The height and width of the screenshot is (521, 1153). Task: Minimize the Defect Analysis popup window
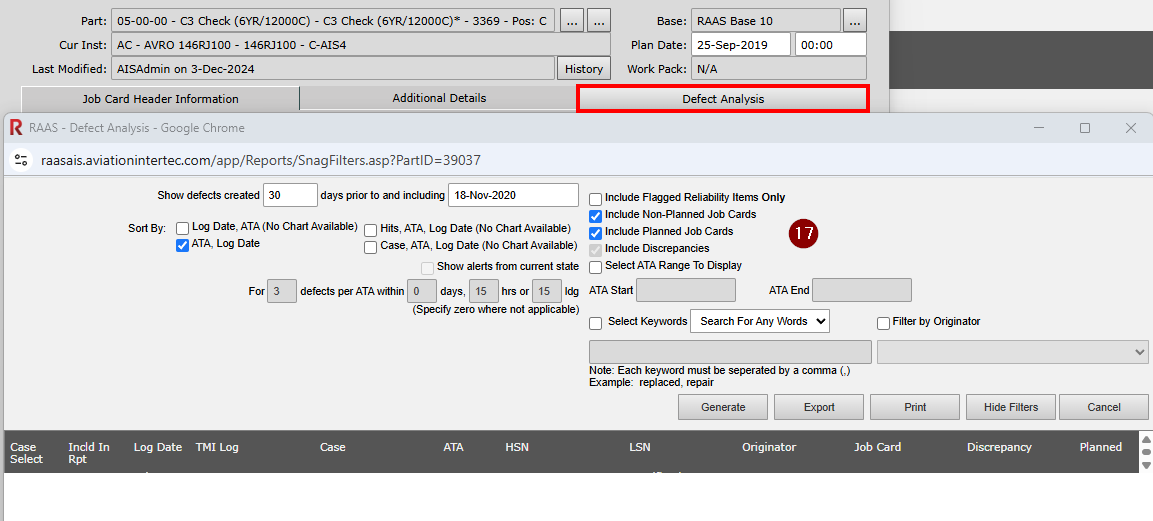tap(1039, 128)
